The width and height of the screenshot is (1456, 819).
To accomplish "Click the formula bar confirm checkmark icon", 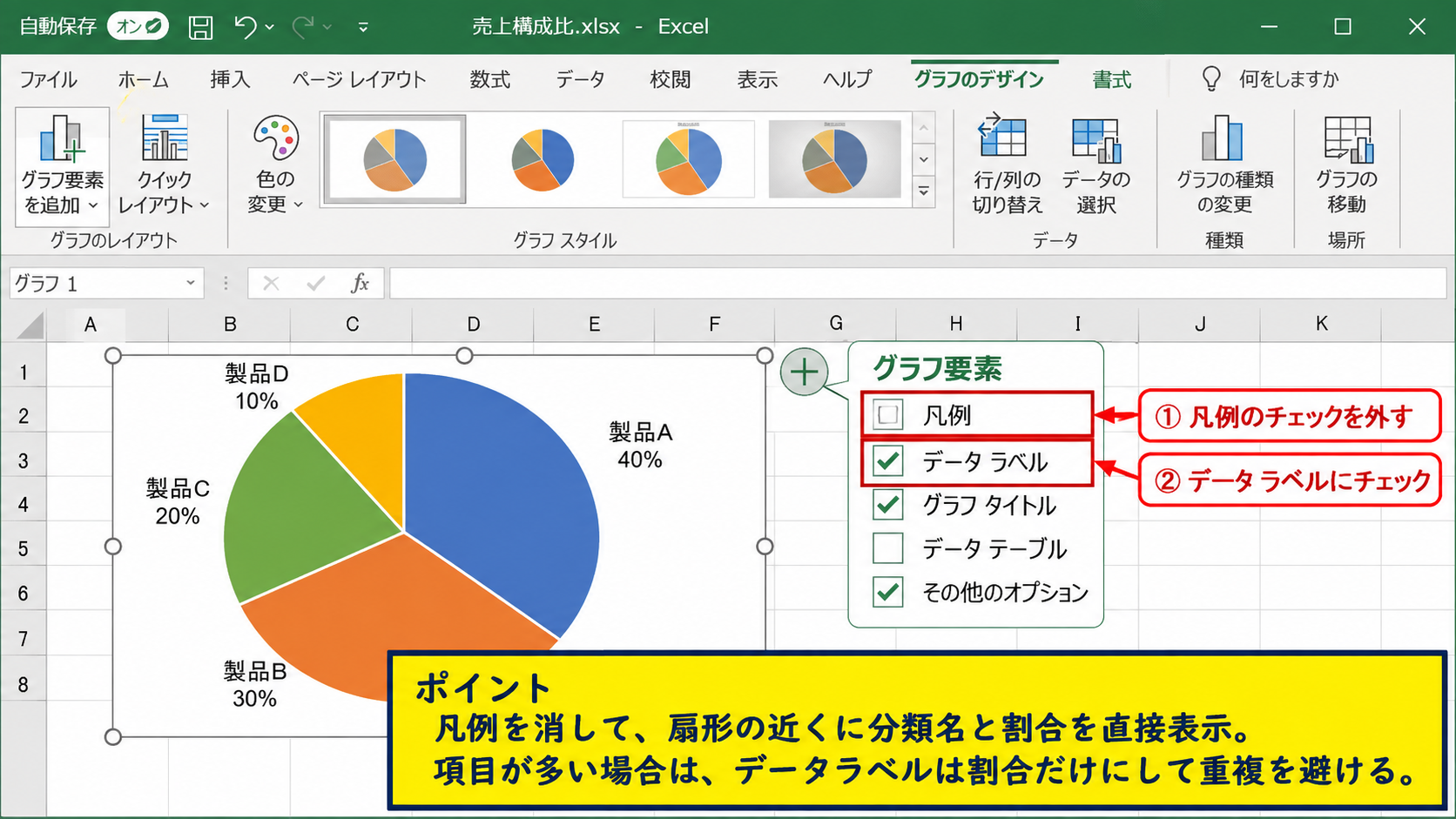I will (316, 283).
